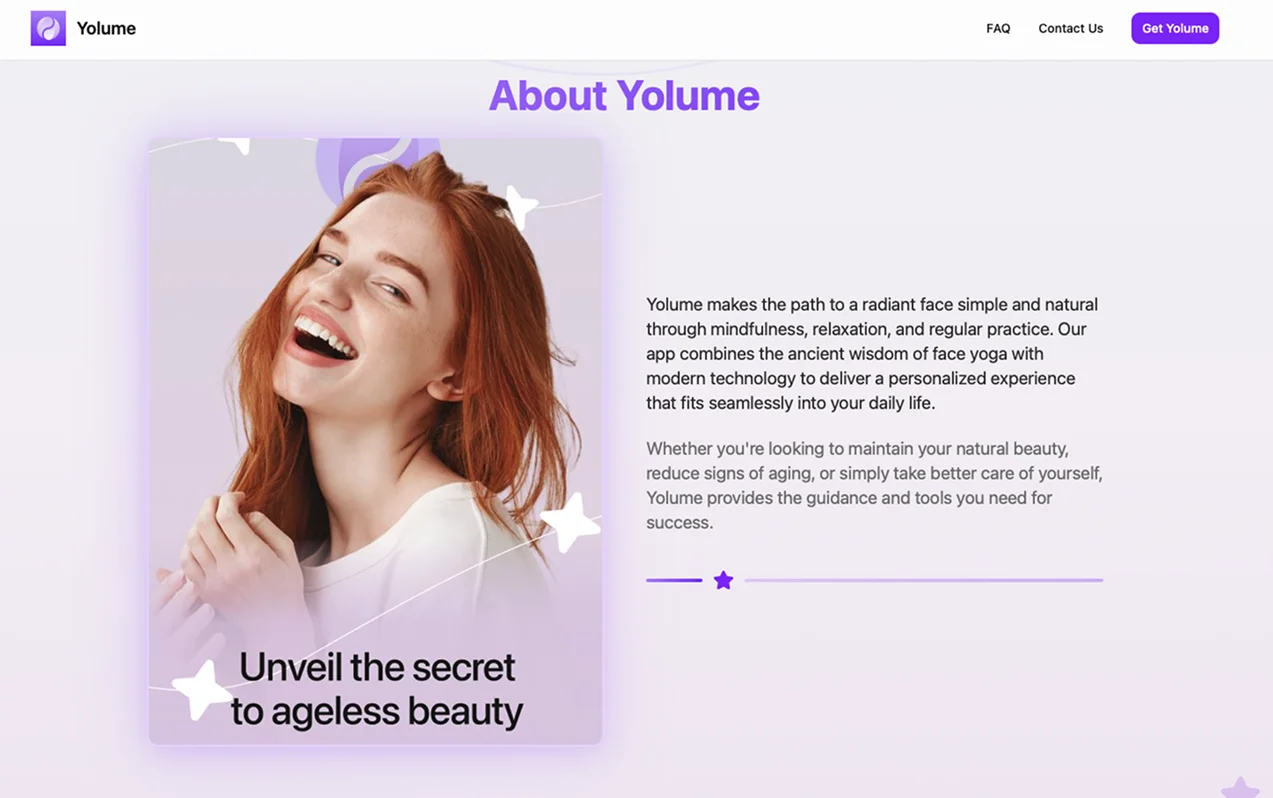Click partial white sparkle at image's top-left
1273x798 pixels.
(237, 145)
